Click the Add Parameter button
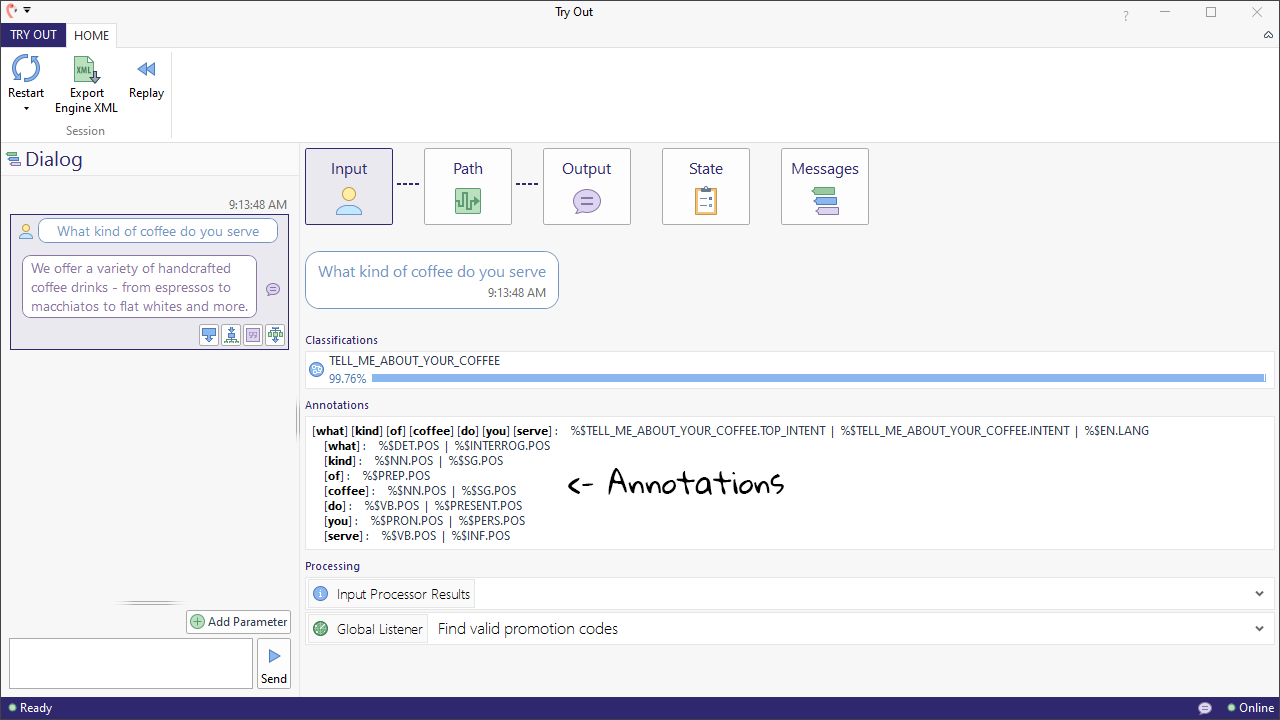1280x720 pixels. [238, 622]
